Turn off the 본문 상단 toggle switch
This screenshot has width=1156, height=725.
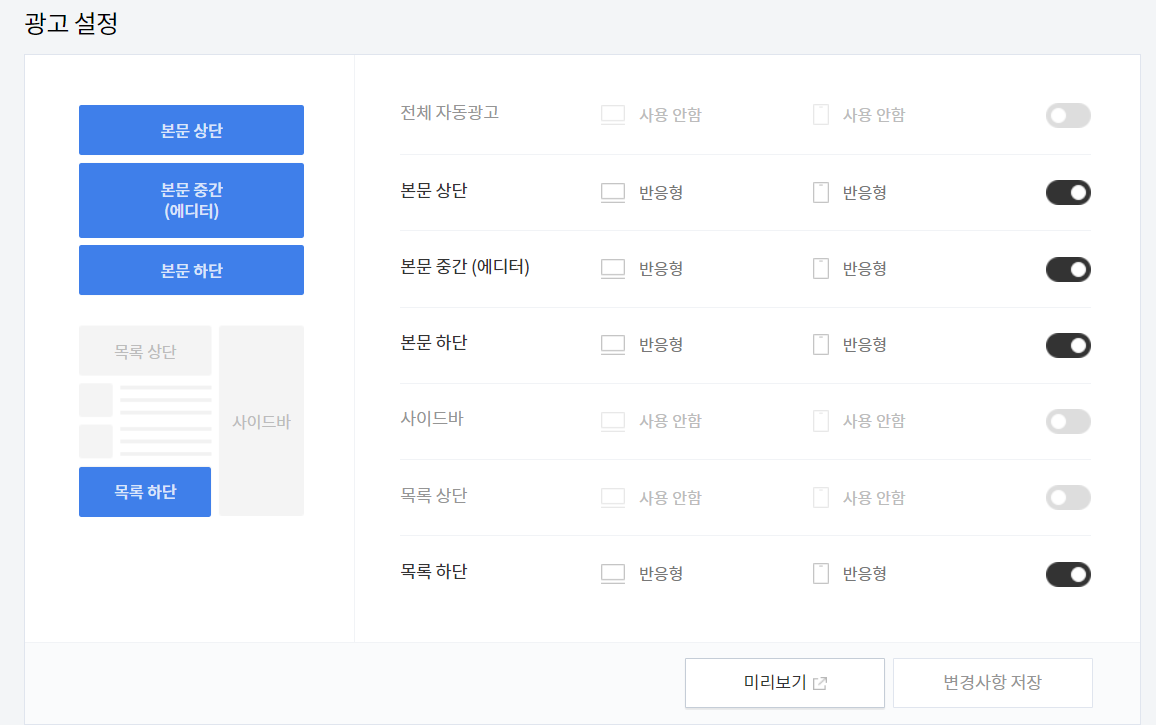(1068, 192)
